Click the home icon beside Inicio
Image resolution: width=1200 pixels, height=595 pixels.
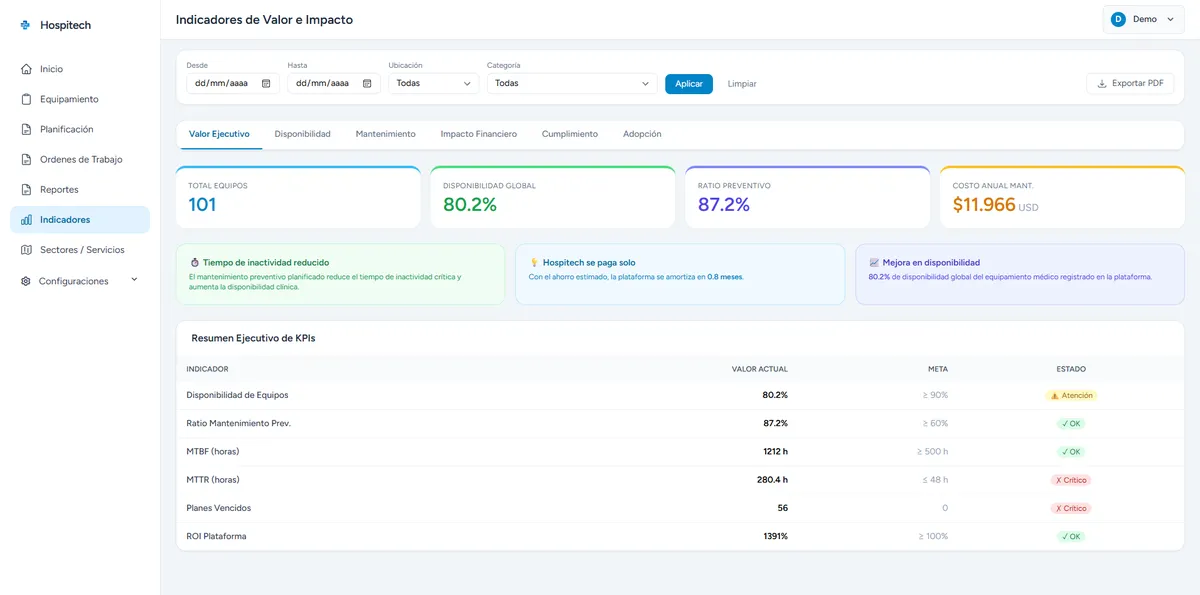coord(26,69)
